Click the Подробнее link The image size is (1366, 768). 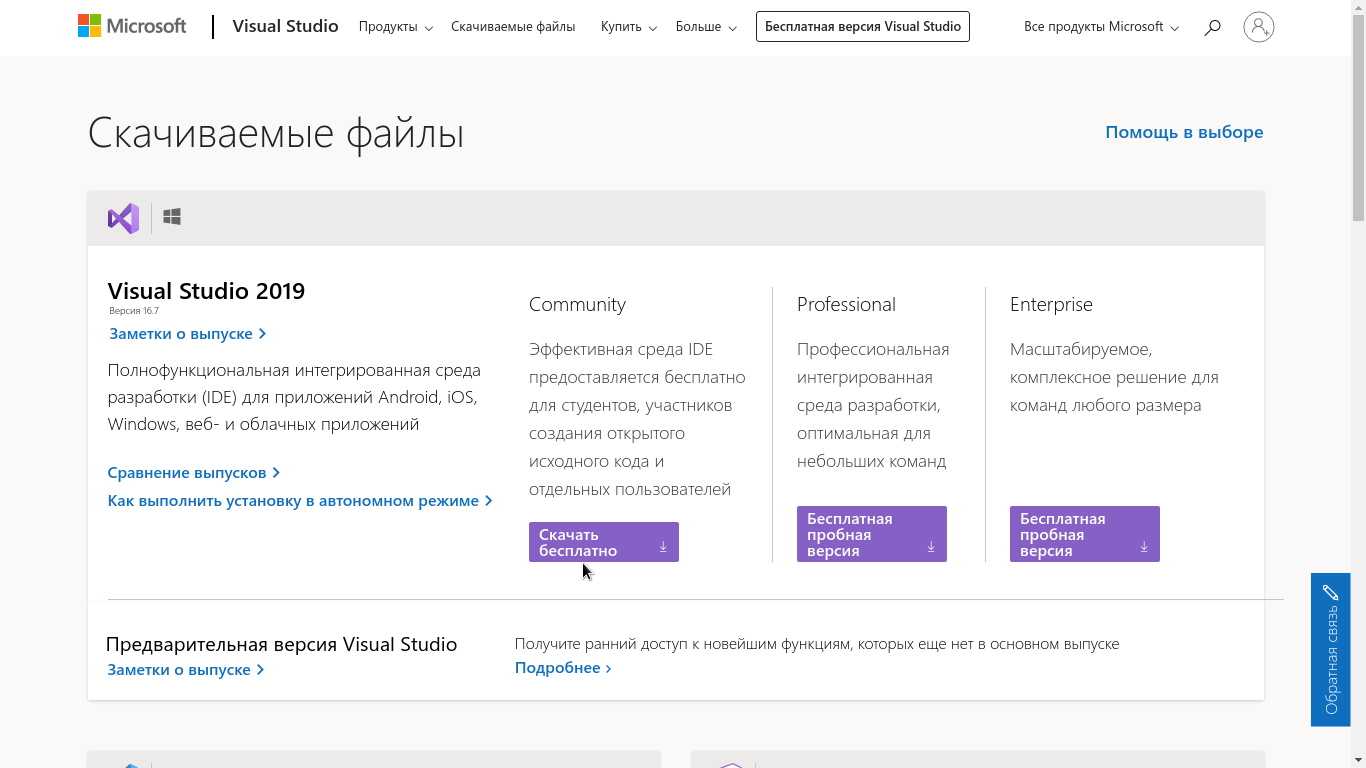click(x=563, y=668)
